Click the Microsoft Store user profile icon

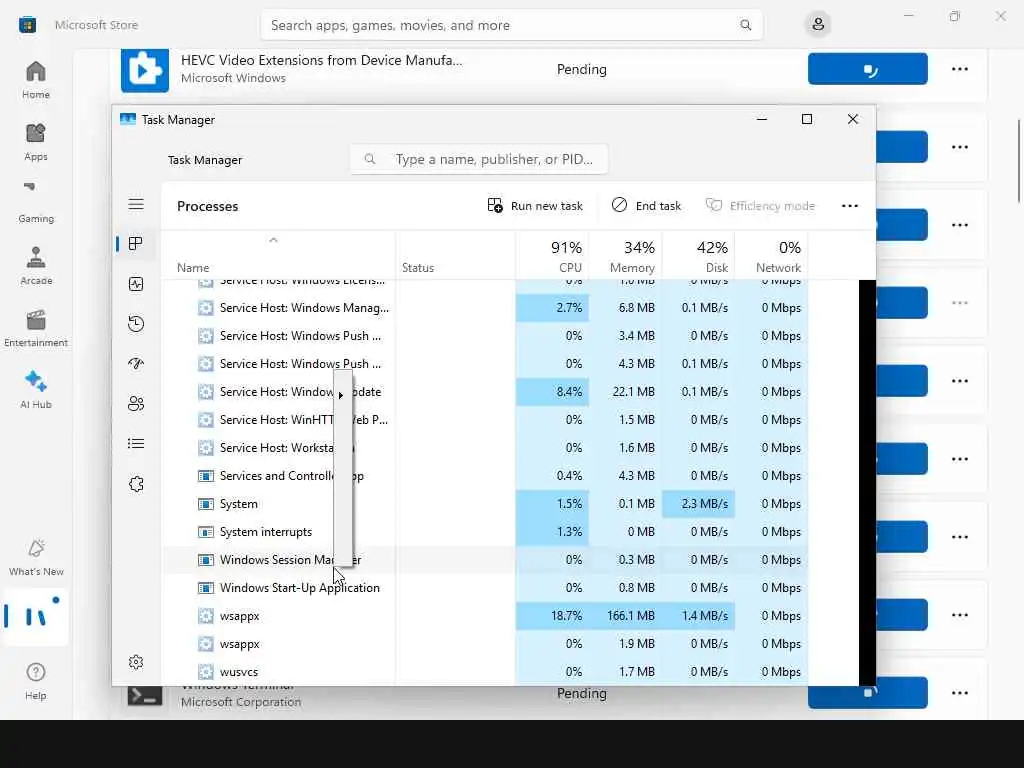818,25
